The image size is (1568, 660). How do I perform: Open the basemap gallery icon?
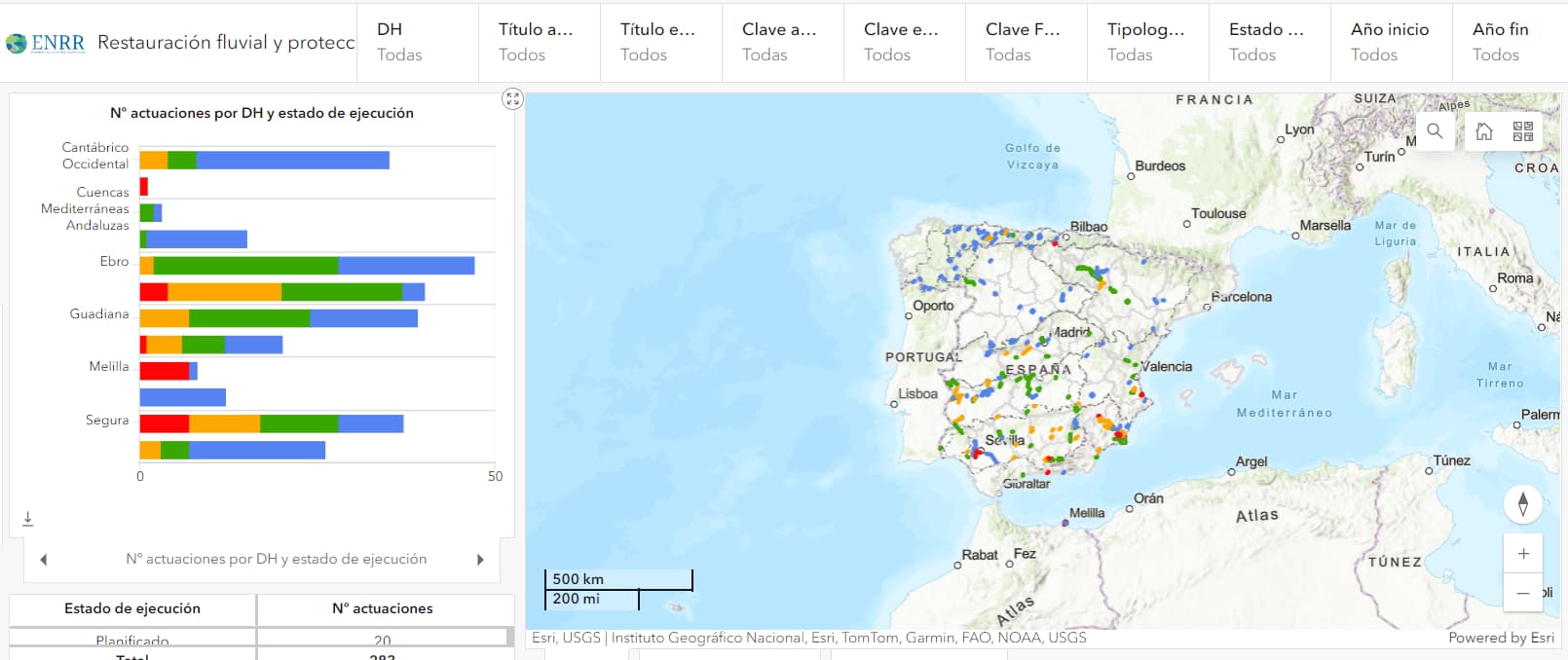click(x=1523, y=131)
